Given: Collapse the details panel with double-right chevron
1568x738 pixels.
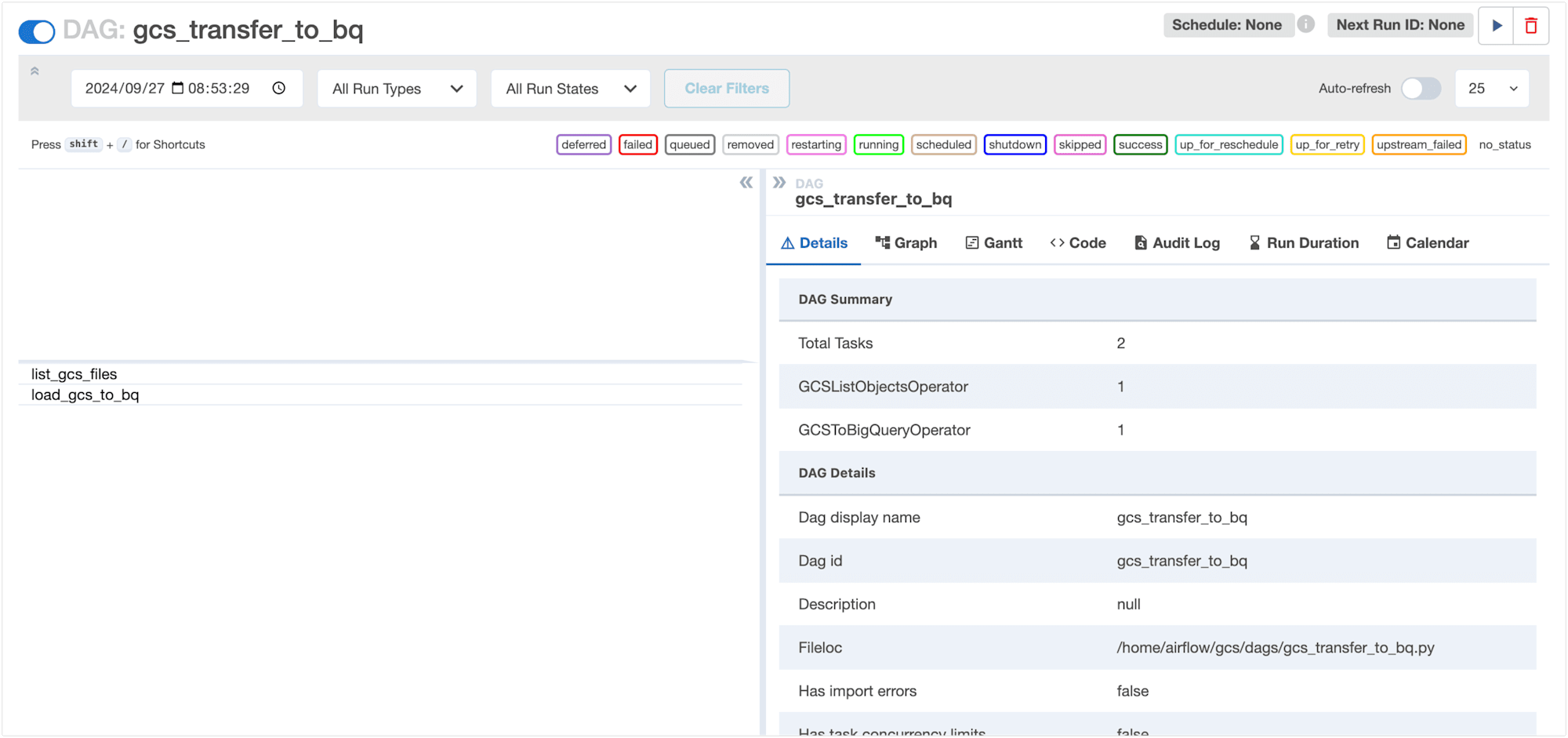Looking at the screenshot, I should 779,182.
